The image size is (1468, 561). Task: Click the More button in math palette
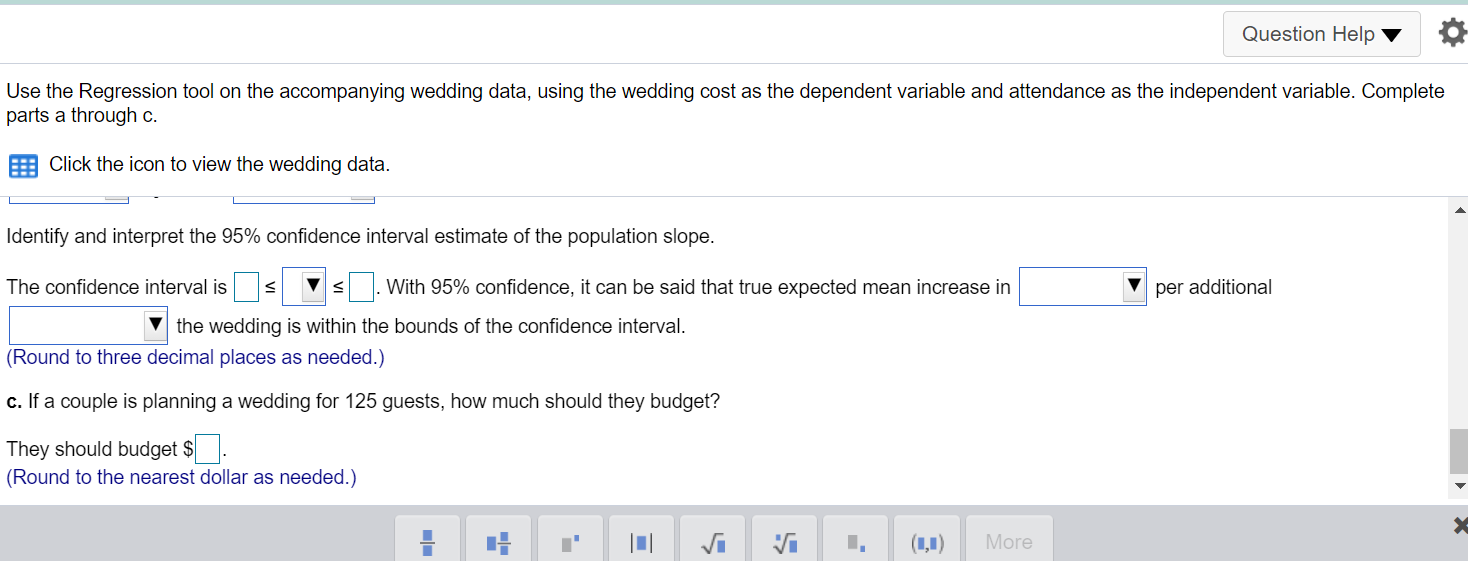1009,542
